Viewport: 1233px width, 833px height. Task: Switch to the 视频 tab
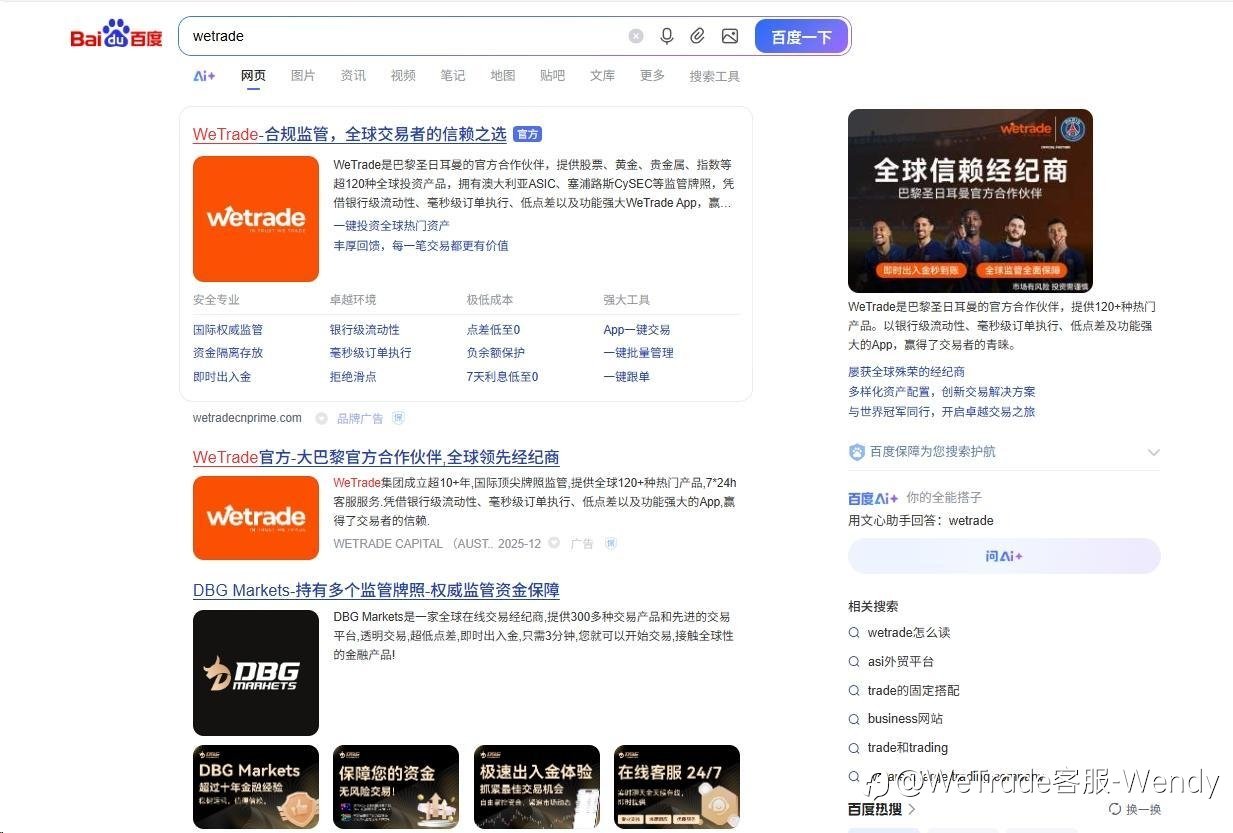(403, 76)
